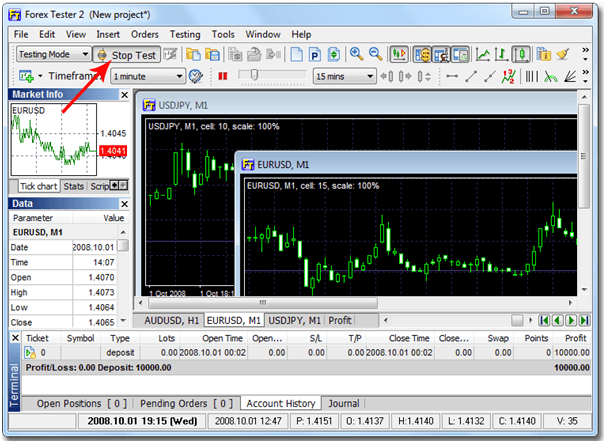Jump to first chart with green arrow
Image resolution: width=606 pixels, height=443 pixels.
[544, 320]
